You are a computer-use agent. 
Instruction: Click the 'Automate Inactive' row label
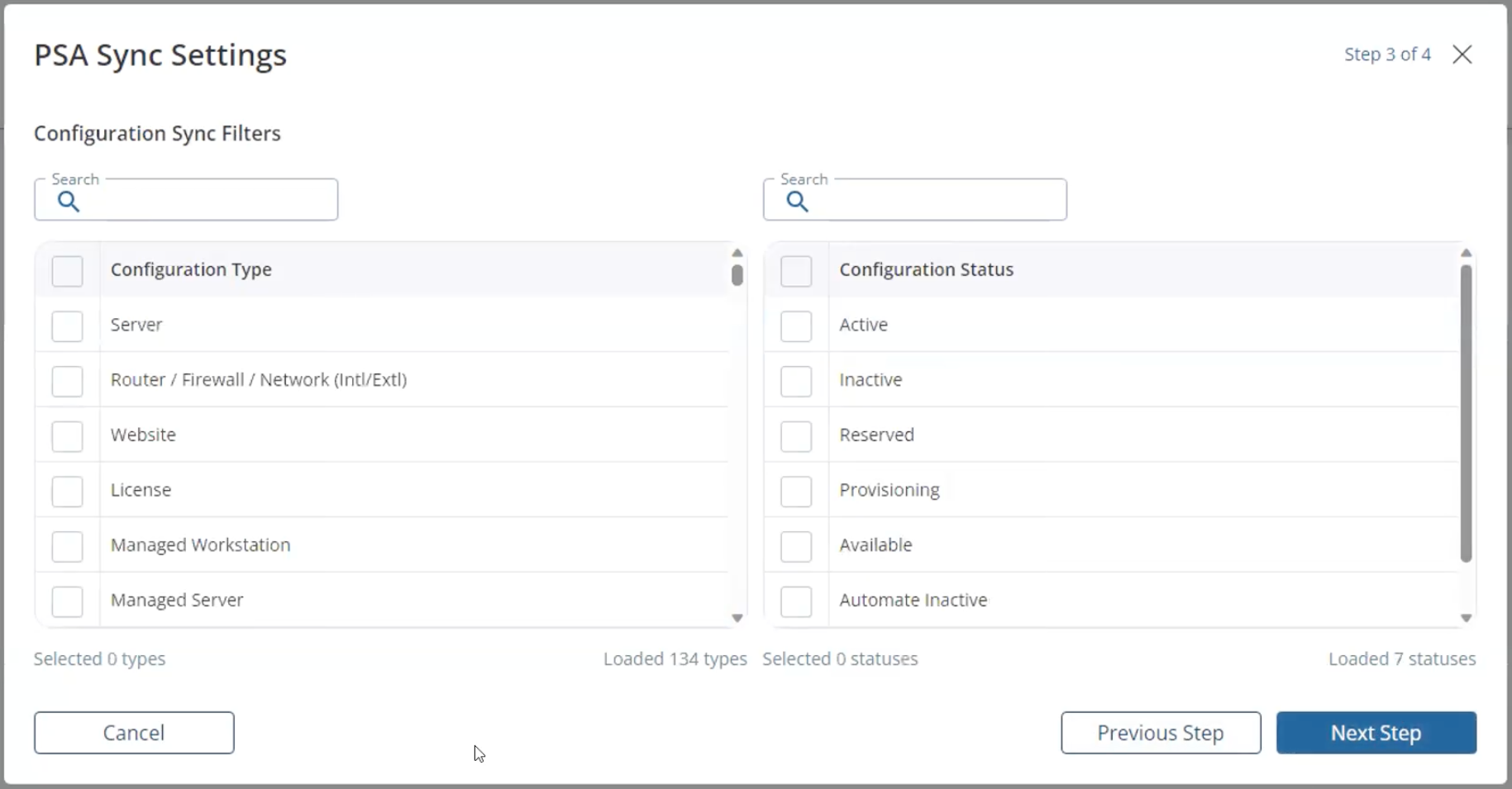click(x=913, y=600)
